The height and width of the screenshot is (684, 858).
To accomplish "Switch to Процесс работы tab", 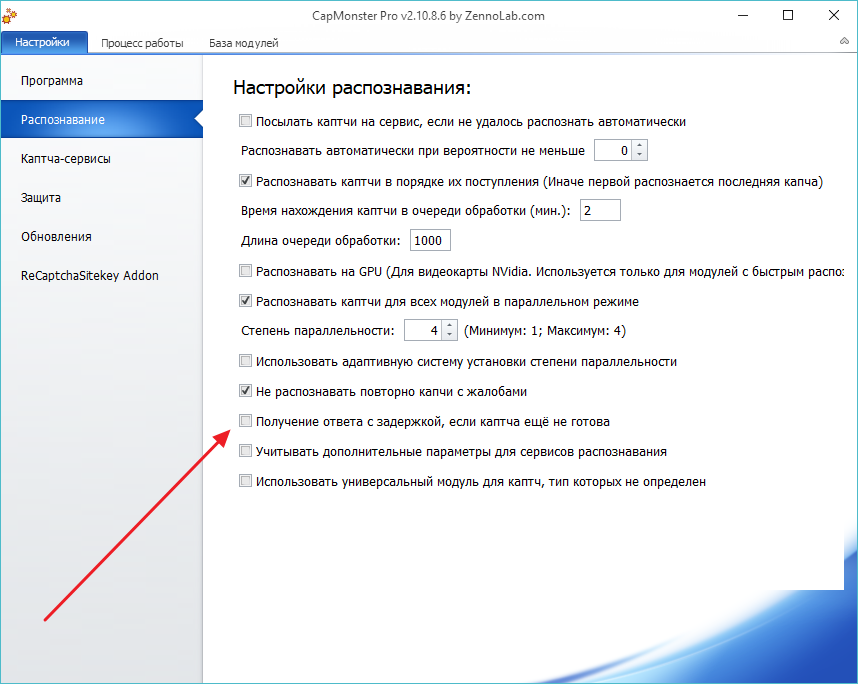I will point(142,43).
